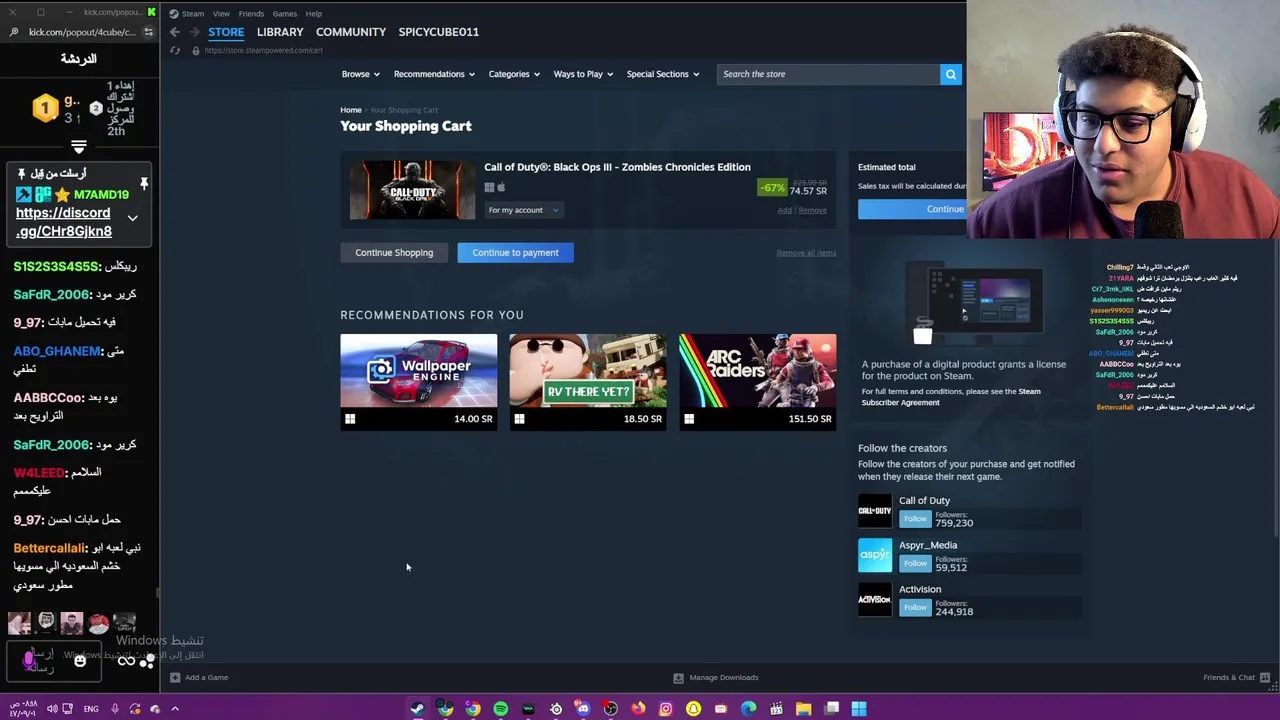Reload the Steam store page

click(175, 50)
